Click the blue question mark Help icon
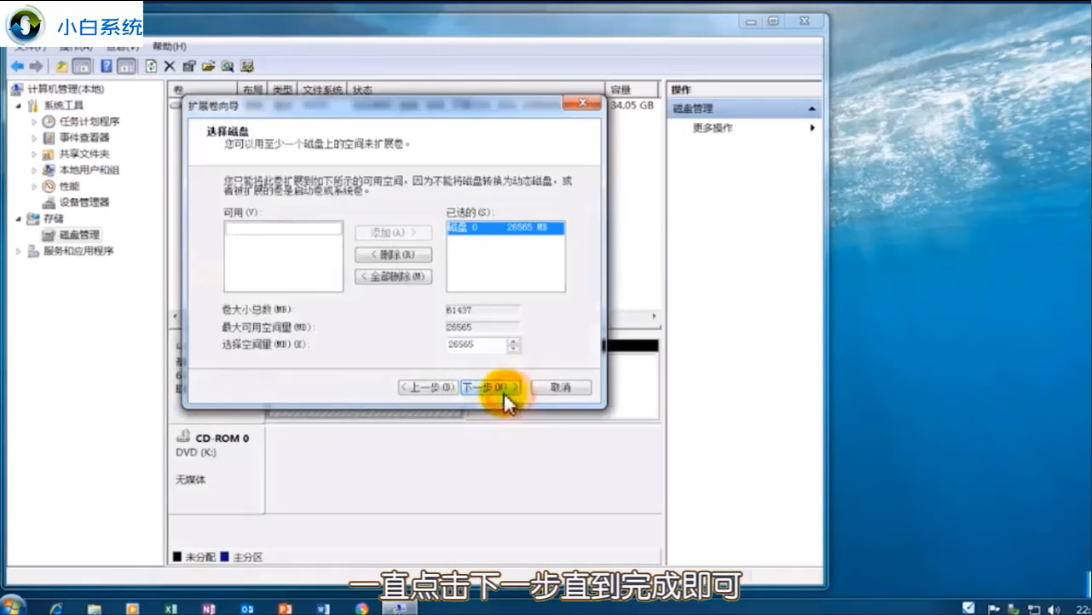This screenshot has height=615, width=1092. point(106,66)
